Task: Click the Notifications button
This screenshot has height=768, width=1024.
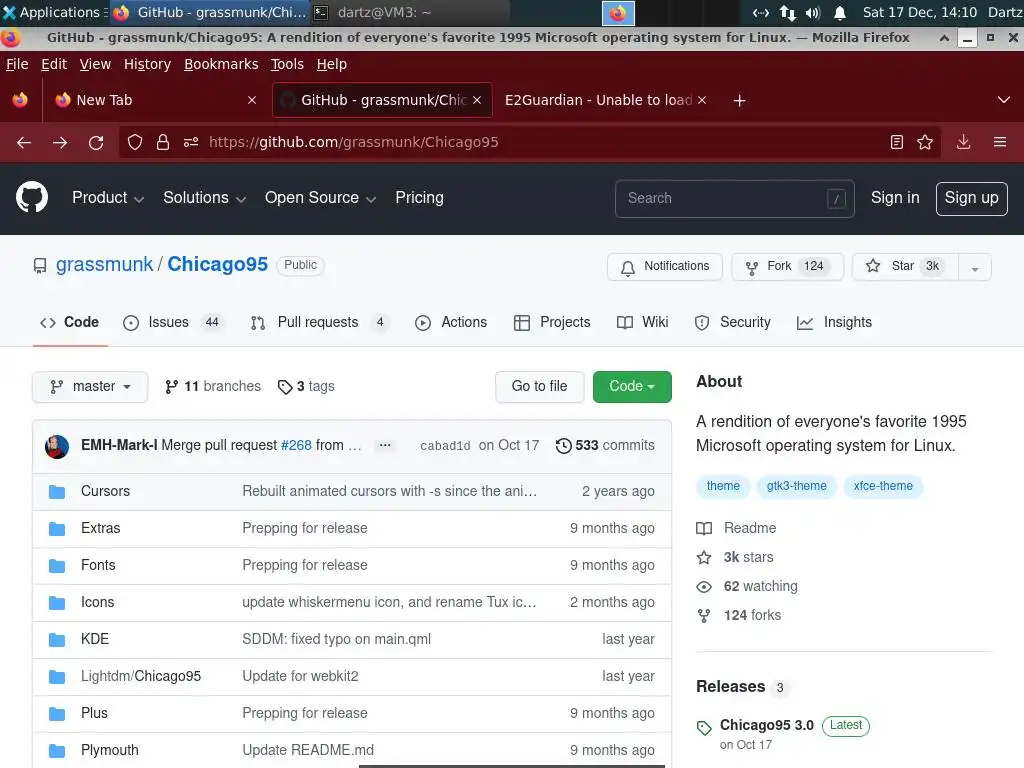Action: coord(665,266)
